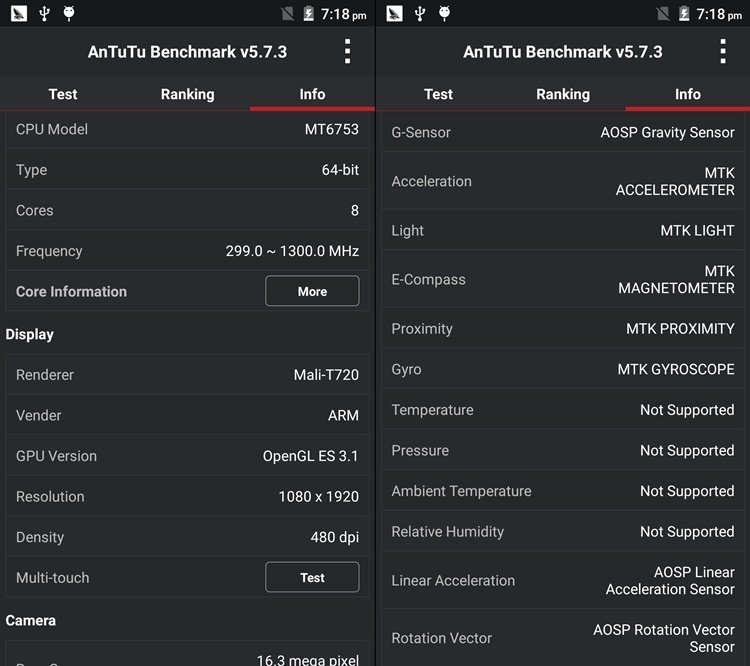Open overflow menu in right AnTuTu screen

pos(723,51)
